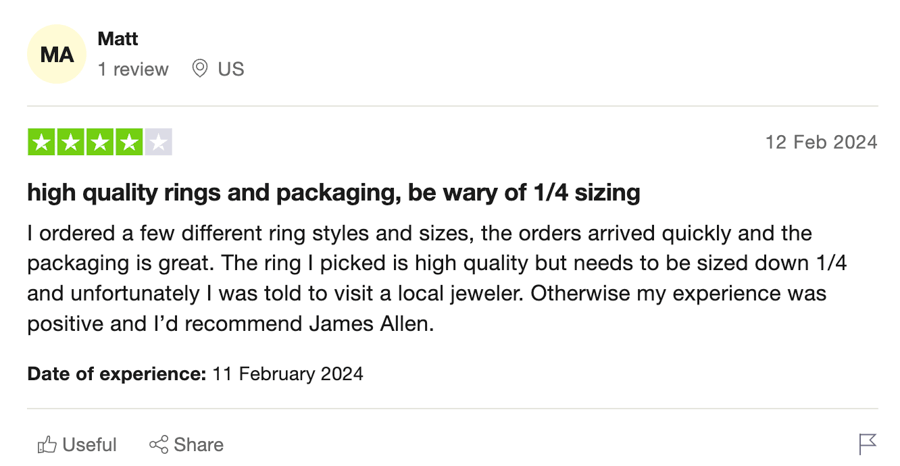Flag this review with the flag icon

[x=867, y=444]
